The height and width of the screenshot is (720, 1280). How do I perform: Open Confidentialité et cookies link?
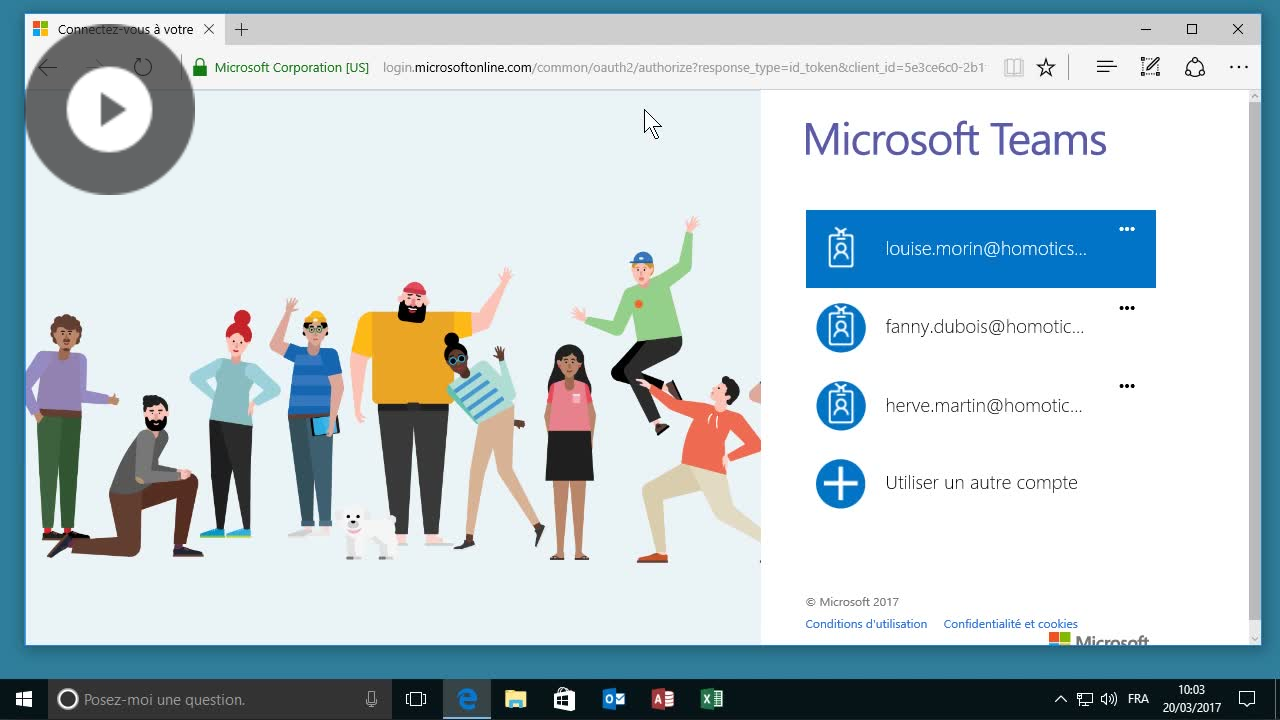[x=1010, y=624]
